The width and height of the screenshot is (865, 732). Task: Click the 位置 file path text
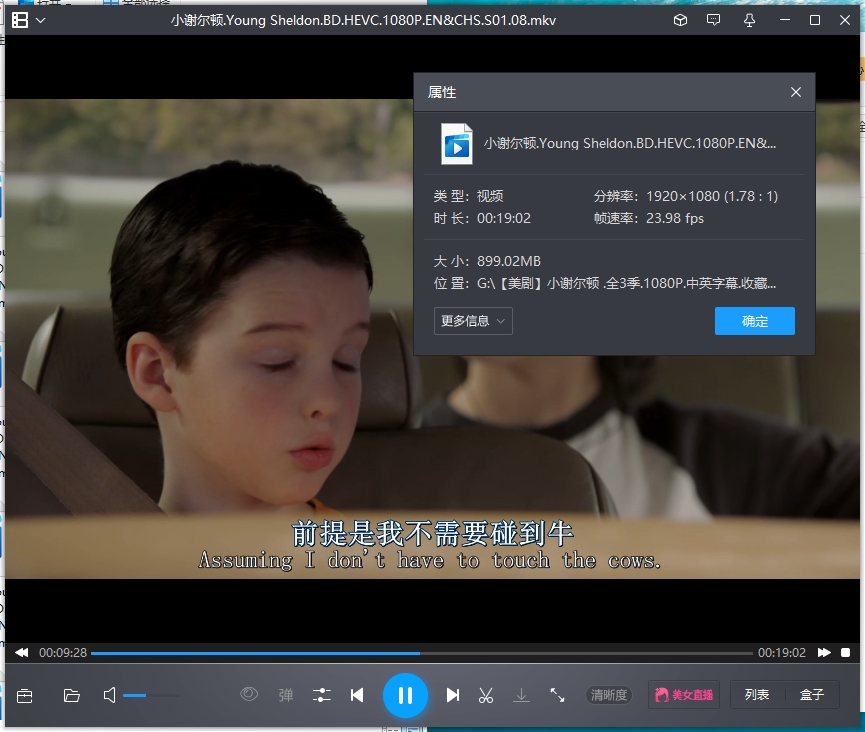pyautogui.click(x=626, y=284)
